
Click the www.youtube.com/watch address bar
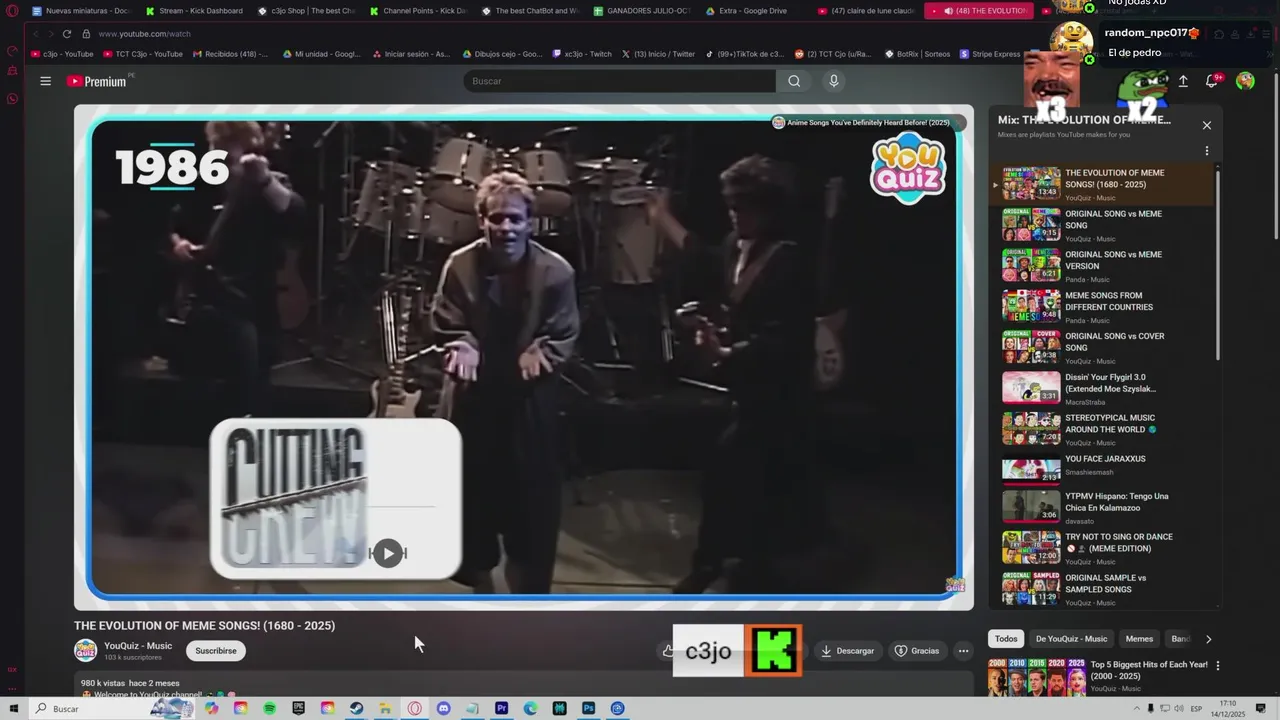(144, 34)
